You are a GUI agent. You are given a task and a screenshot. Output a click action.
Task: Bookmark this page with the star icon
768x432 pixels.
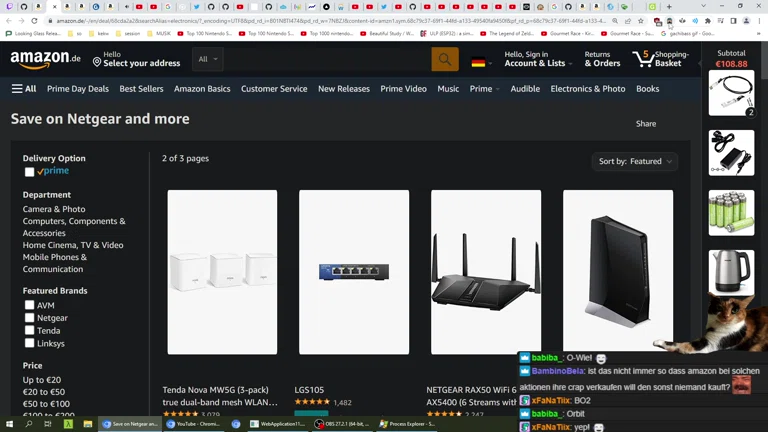[641, 21]
